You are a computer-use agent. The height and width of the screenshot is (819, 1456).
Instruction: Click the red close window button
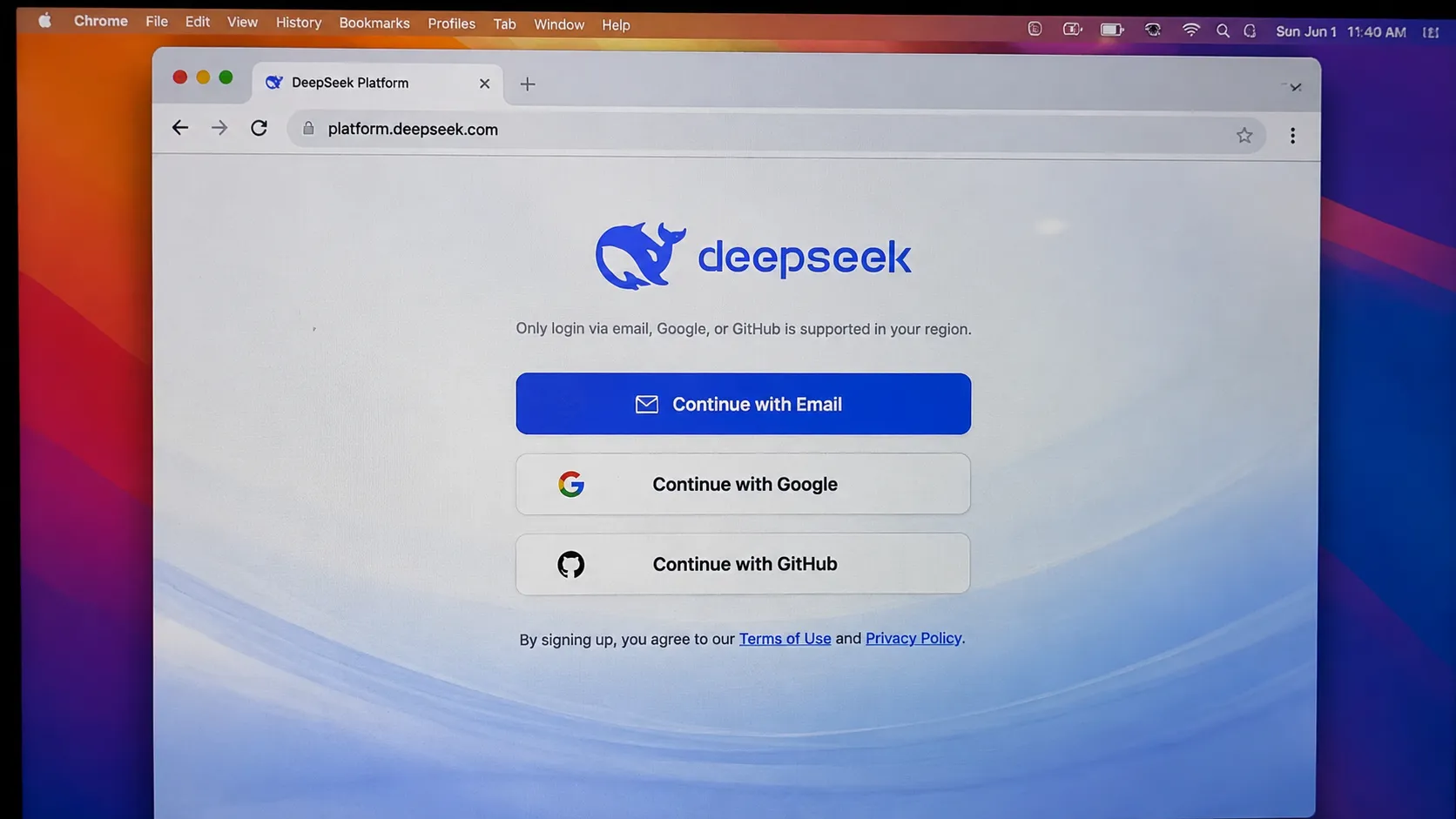click(179, 77)
